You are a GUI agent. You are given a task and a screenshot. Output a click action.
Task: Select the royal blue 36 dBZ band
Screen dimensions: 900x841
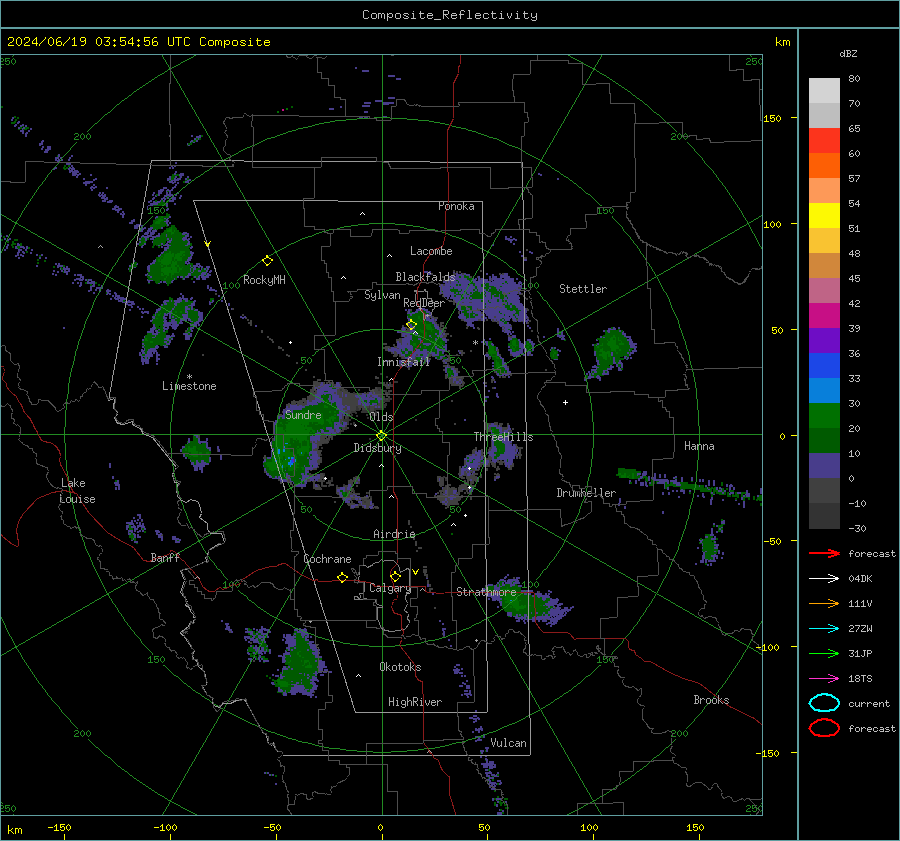pos(824,365)
